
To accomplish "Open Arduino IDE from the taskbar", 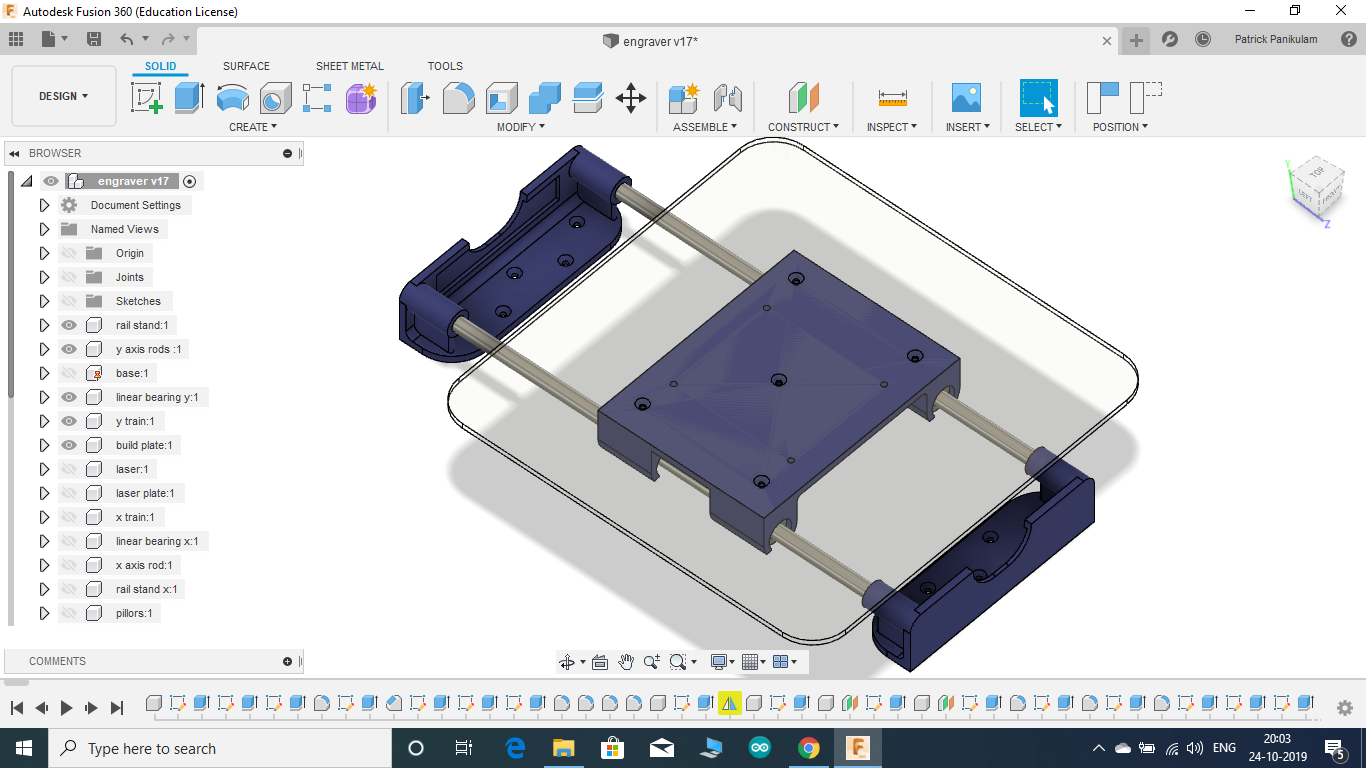I will (x=760, y=748).
